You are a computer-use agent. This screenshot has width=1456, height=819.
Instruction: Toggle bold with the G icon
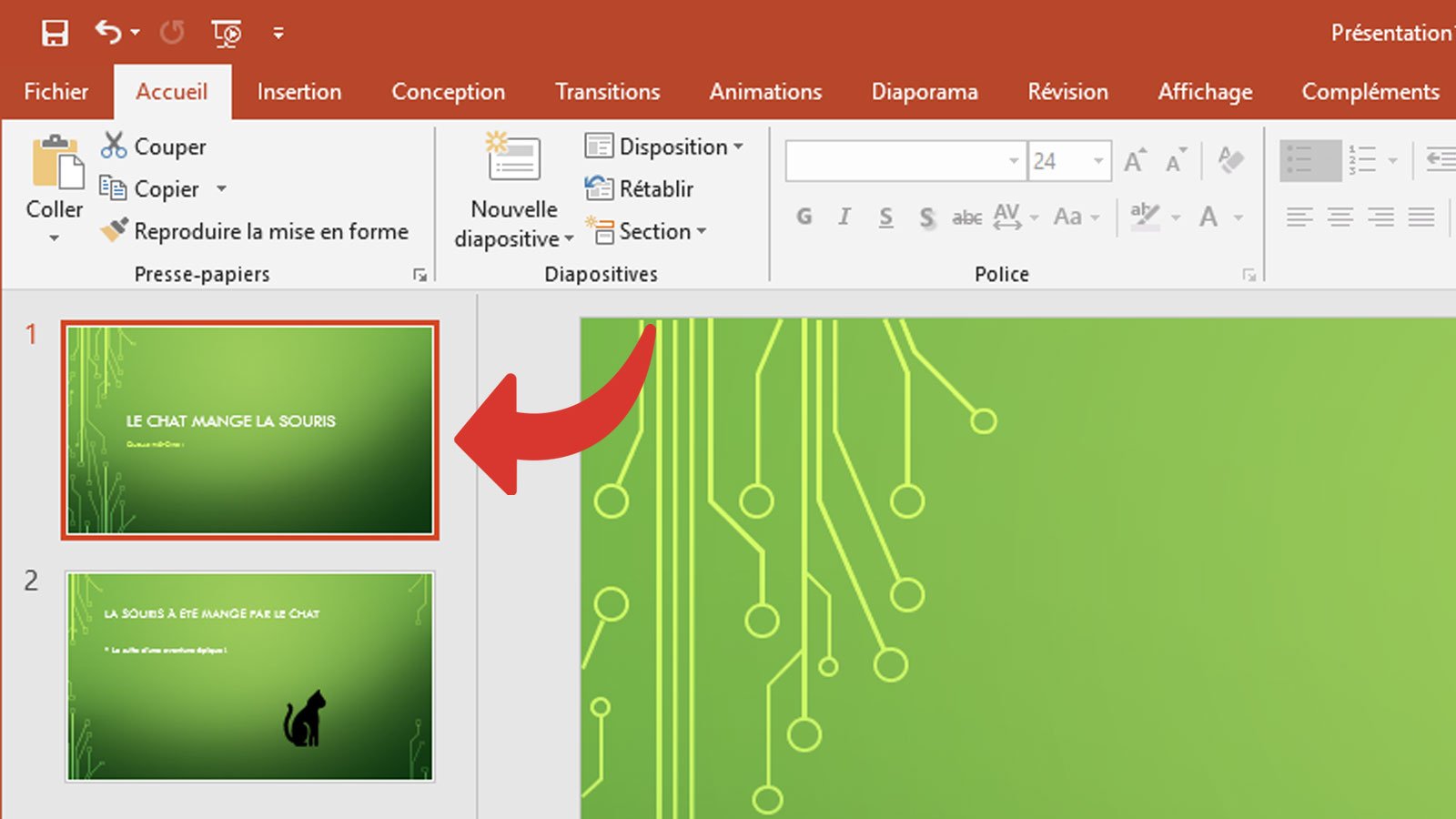(x=804, y=217)
